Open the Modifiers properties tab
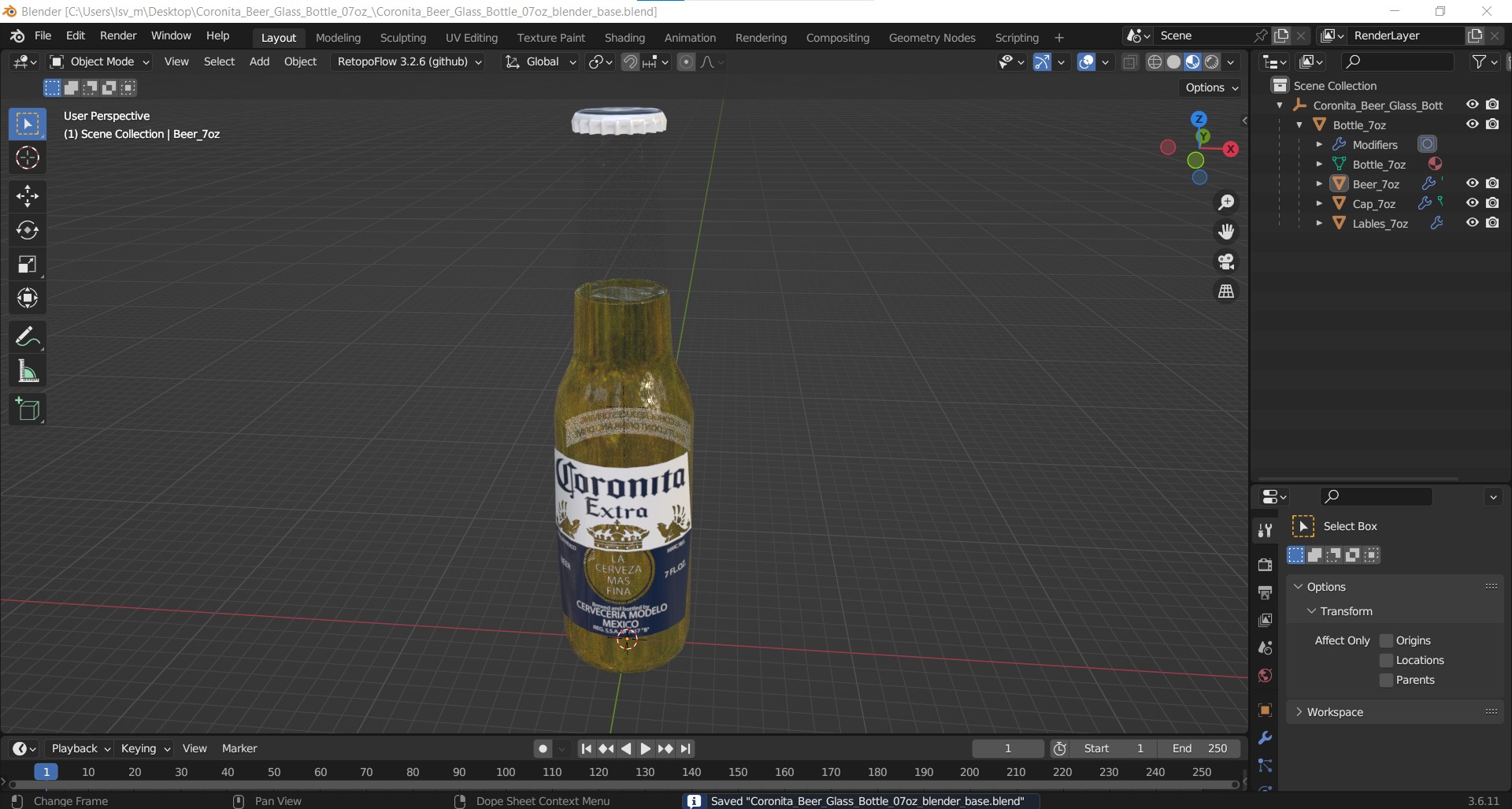 pyautogui.click(x=1265, y=738)
